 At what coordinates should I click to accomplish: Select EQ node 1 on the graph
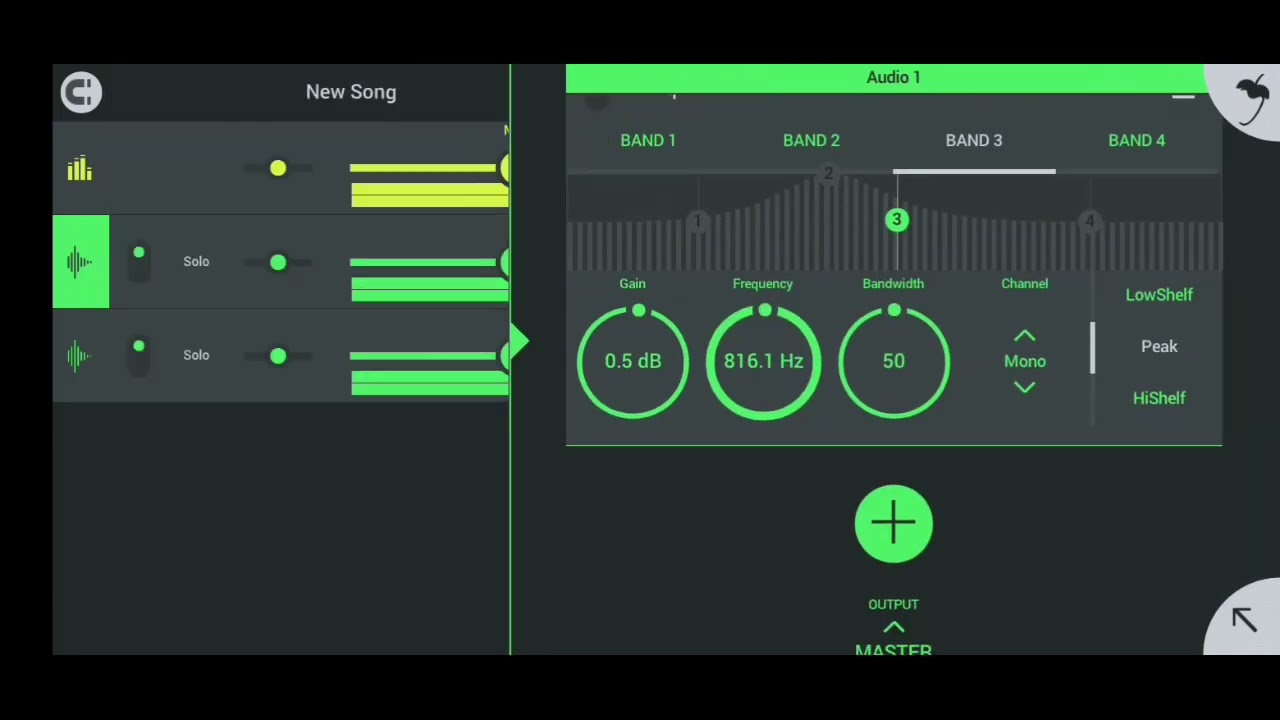(x=699, y=220)
